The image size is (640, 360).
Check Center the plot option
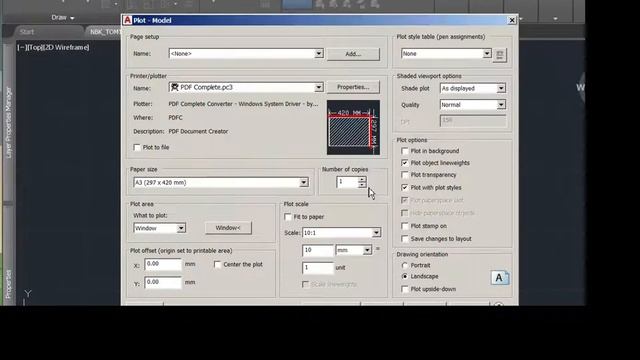click(x=218, y=264)
